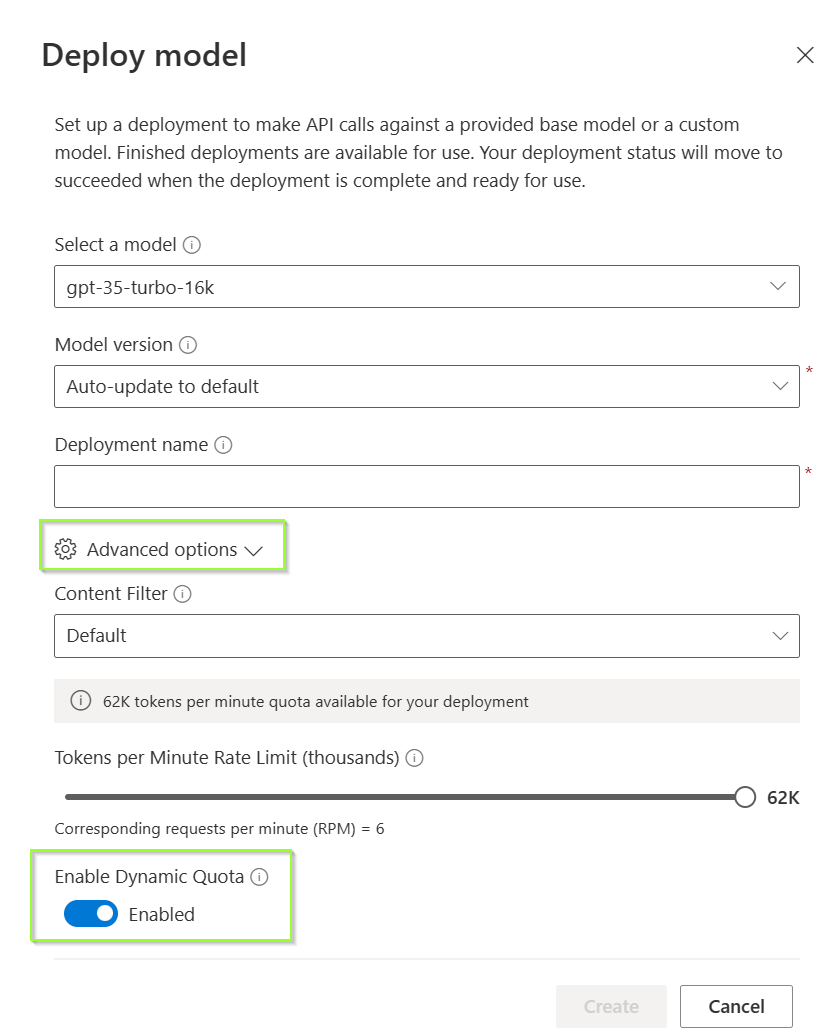Click the Model version info icon
This screenshot has height=1036, width=832.
click(189, 344)
